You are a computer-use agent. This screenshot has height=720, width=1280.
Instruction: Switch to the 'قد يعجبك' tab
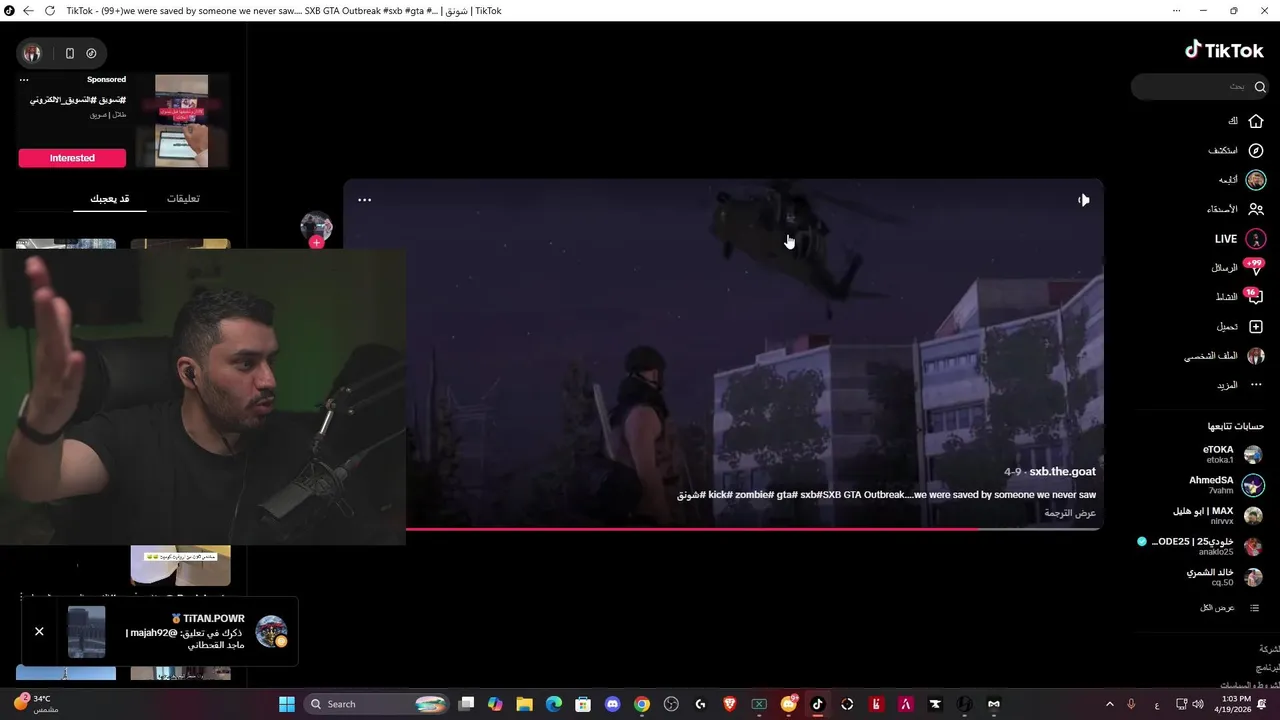click(x=110, y=198)
